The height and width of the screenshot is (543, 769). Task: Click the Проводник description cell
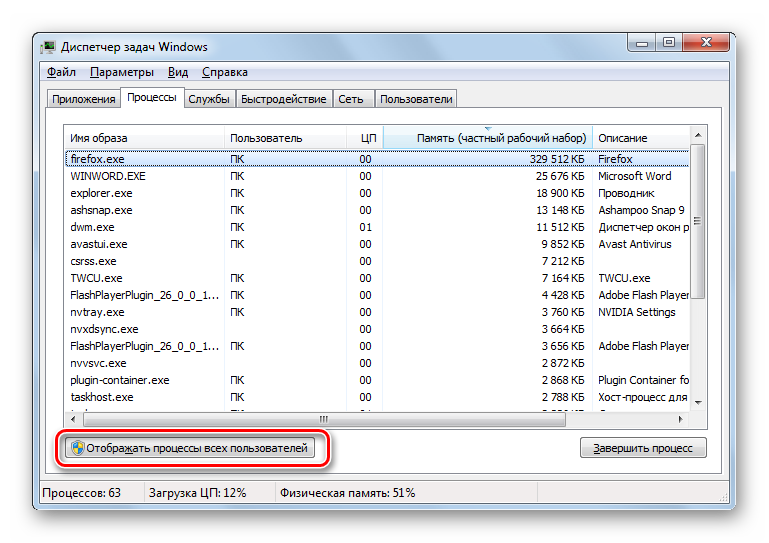[626, 193]
